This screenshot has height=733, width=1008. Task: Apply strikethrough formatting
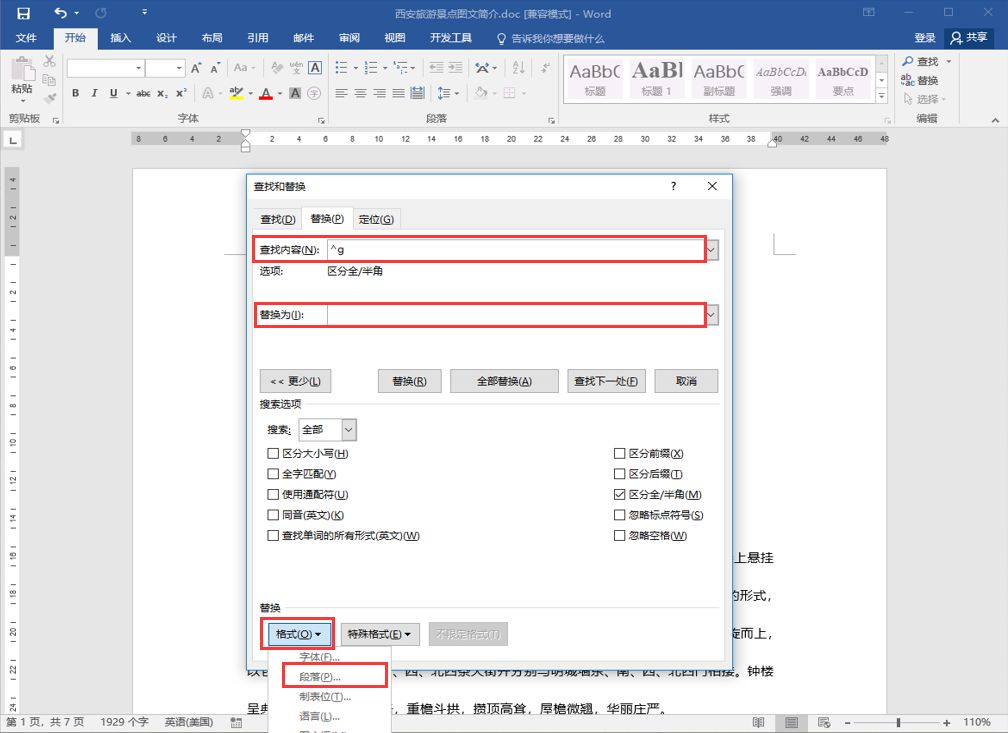(x=143, y=93)
